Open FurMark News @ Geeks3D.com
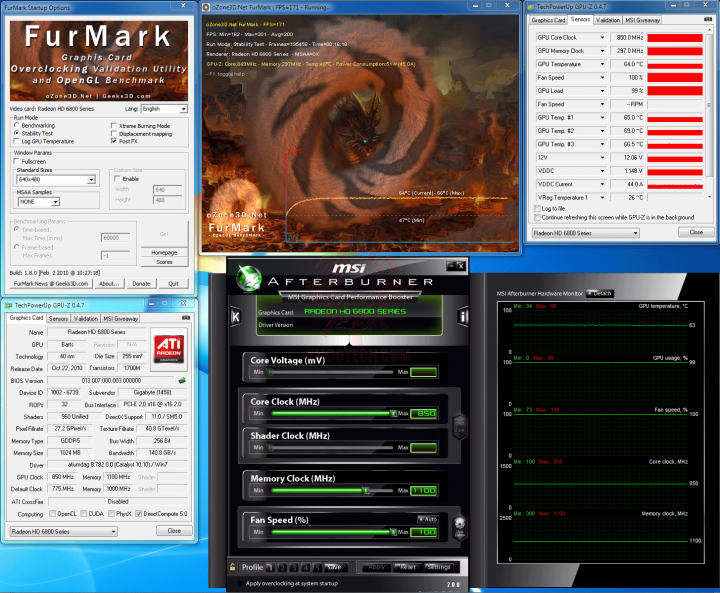The width and height of the screenshot is (720, 593). click(51, 283)
